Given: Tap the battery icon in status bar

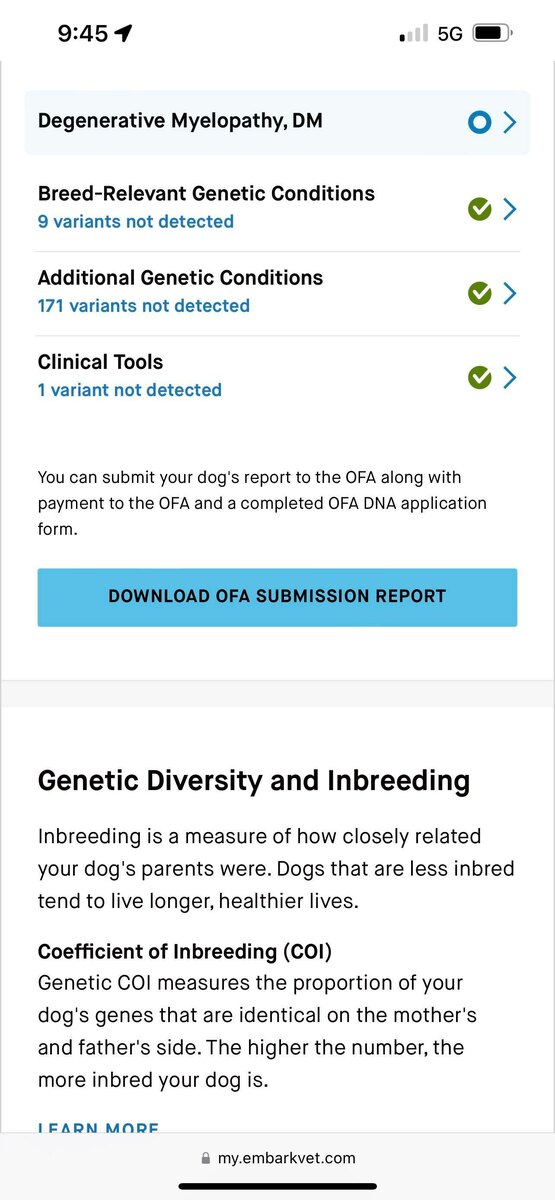Looking at the screenshot, I should coord(492,33).
